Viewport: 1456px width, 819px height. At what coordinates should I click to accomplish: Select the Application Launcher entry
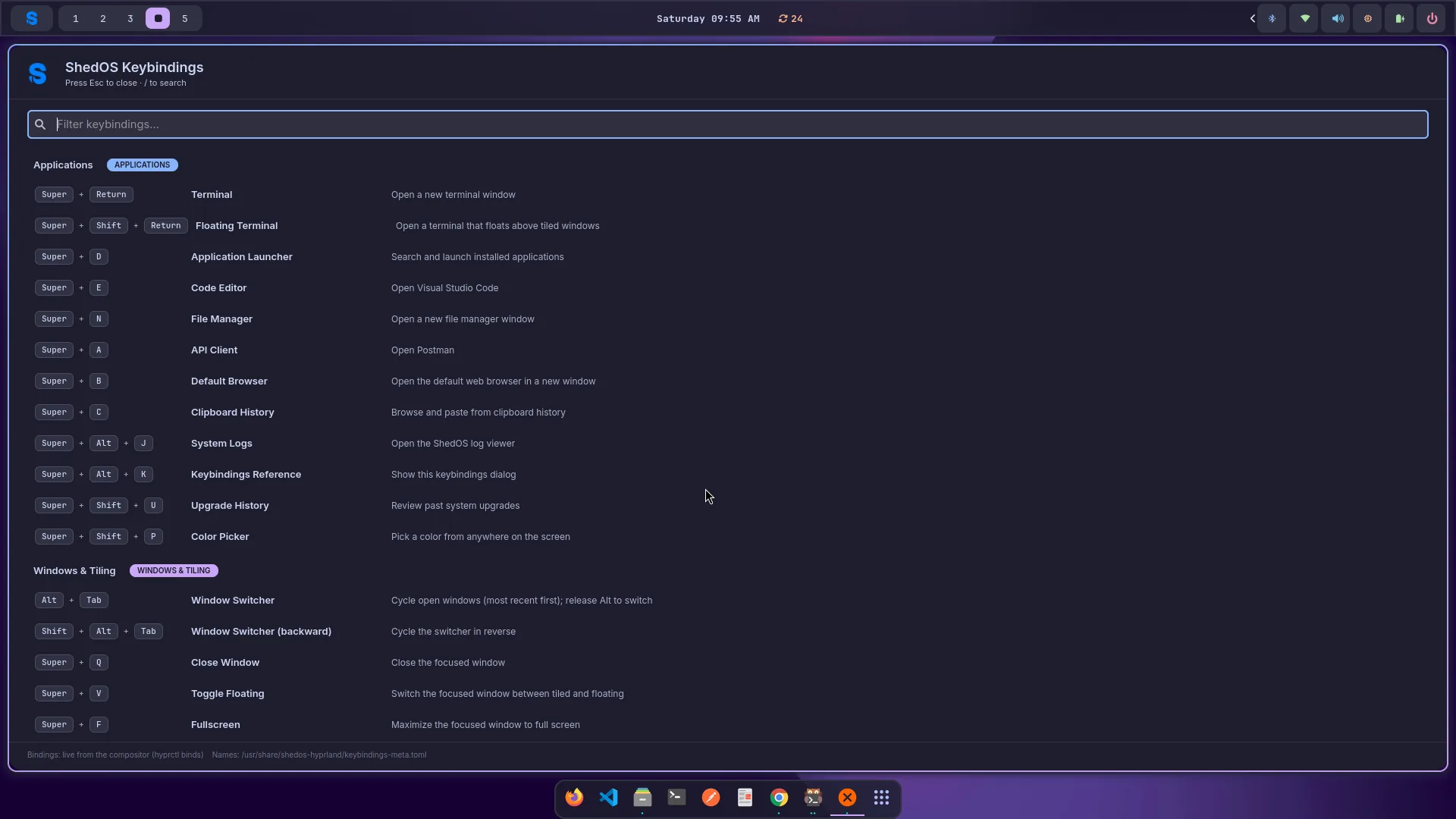[x=242, y=257]
